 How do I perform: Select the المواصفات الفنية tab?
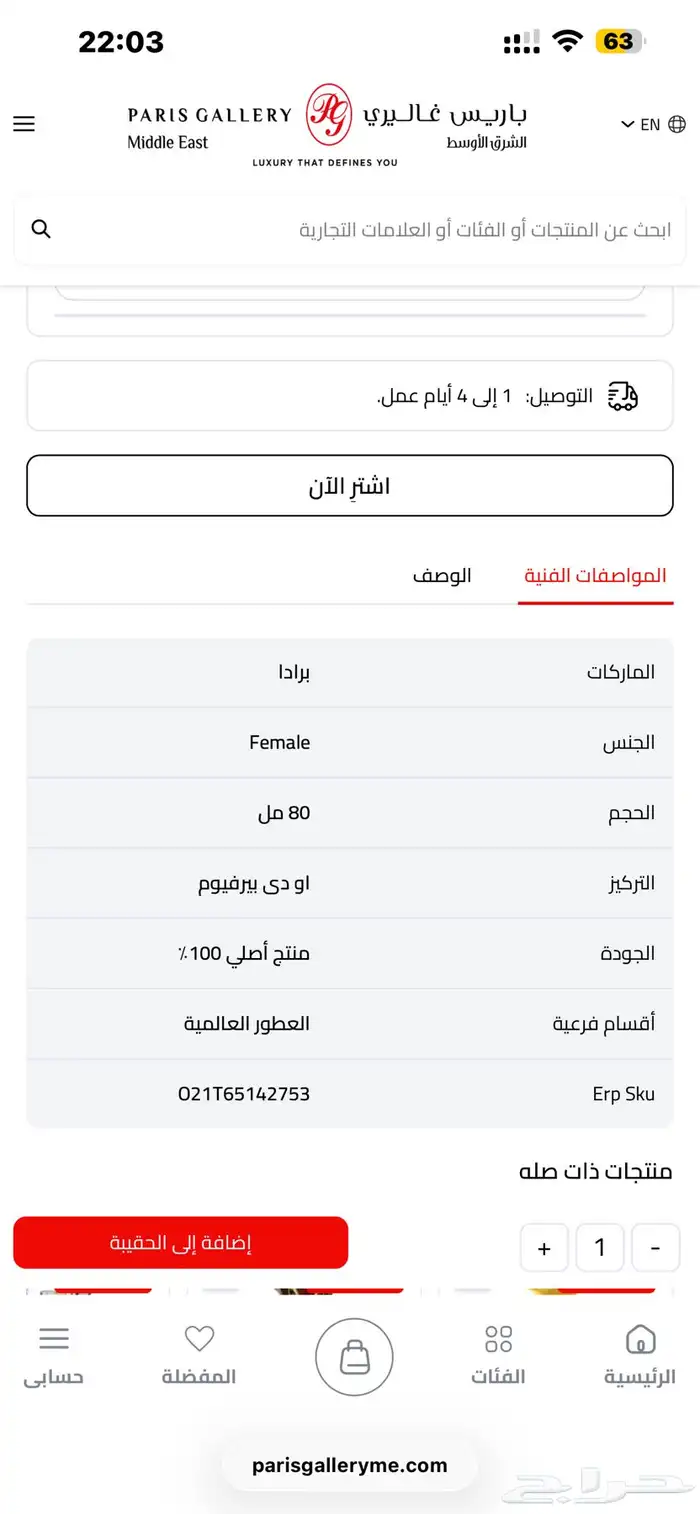[x=595, y=576]
